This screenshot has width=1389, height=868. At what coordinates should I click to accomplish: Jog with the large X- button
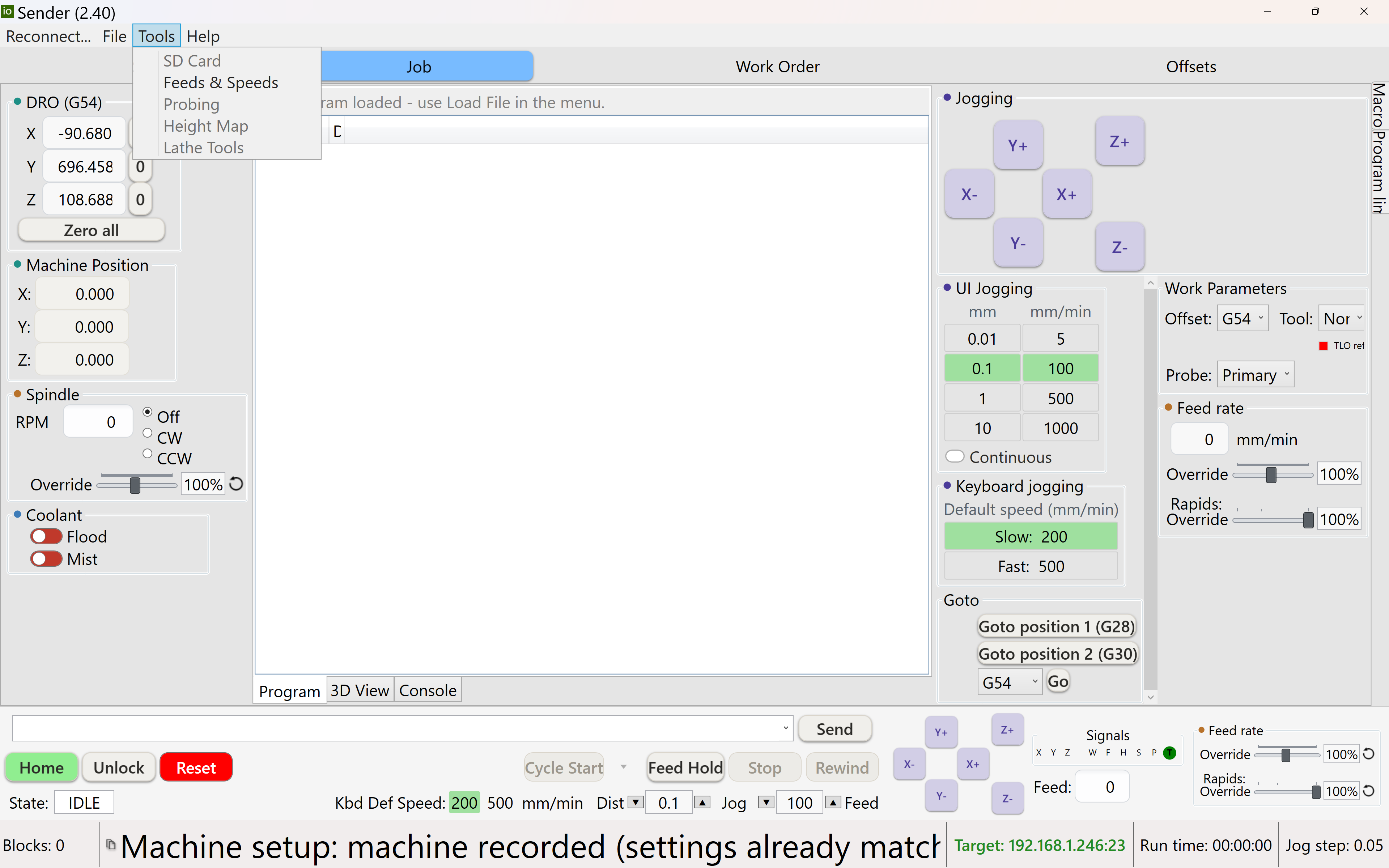(x=969, y=194)
